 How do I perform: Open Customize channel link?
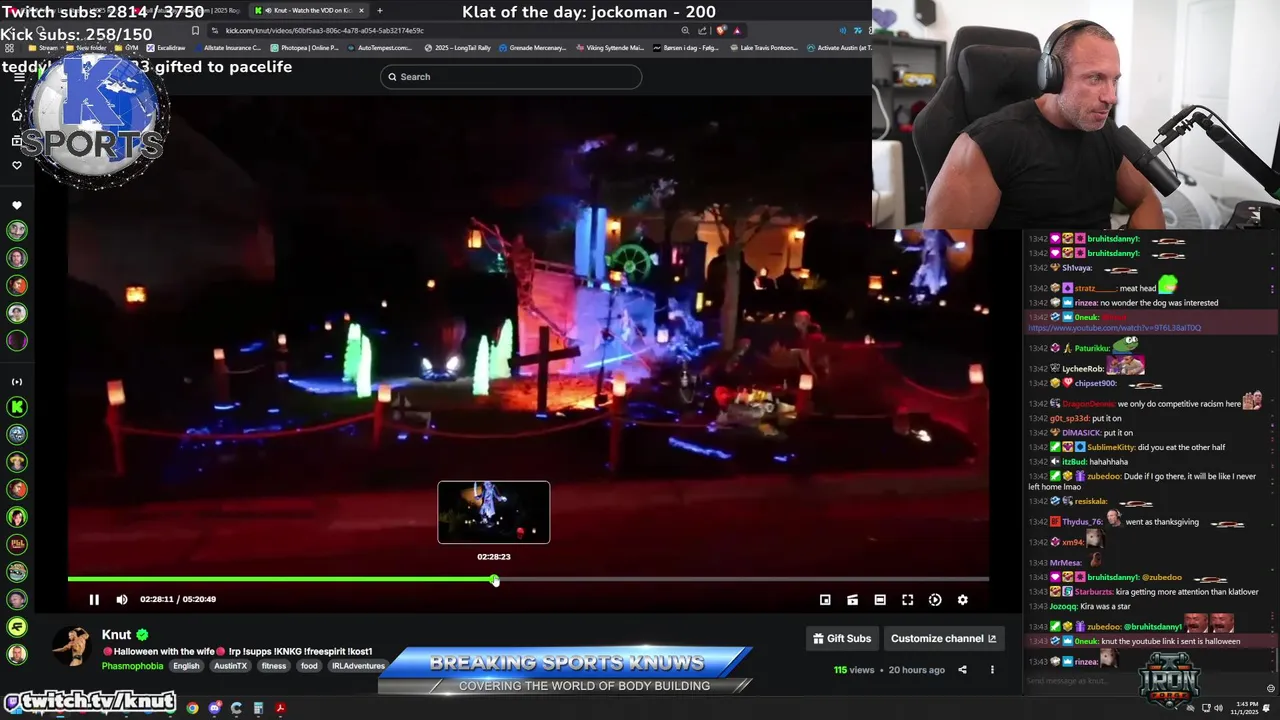point(943,638)
